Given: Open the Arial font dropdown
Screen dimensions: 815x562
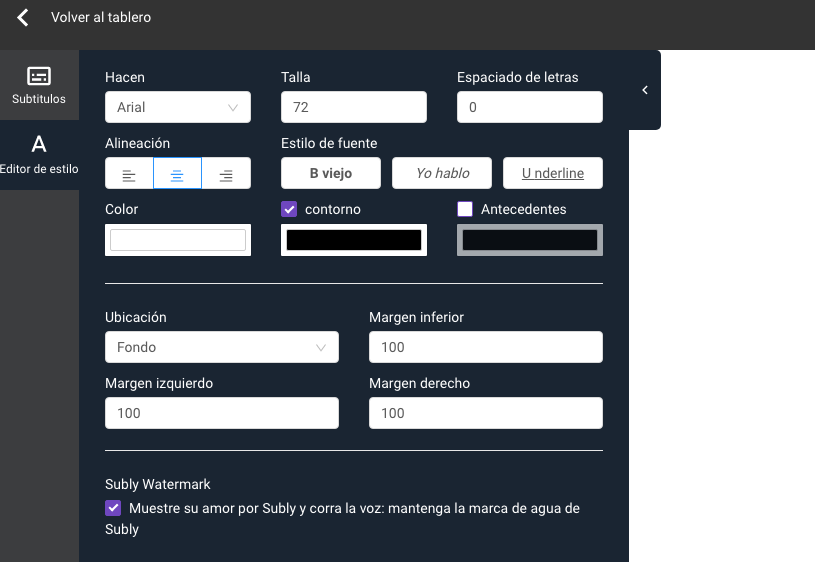Looking at the screenshot, I should [x=177, y=107].
